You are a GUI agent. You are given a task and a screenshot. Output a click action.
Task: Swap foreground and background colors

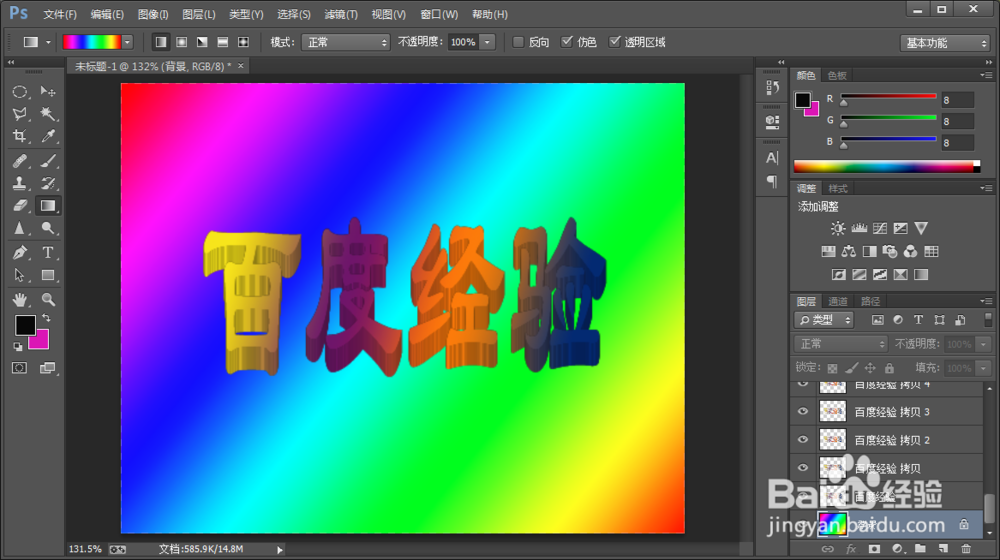(x=46, y=318)
